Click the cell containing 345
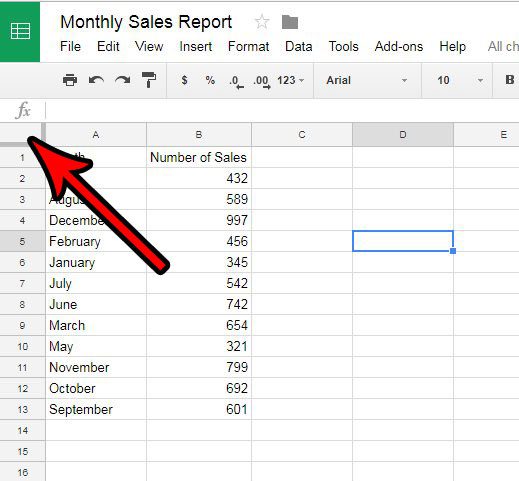The width and height of the screenshot is (519, 481). 199,262
